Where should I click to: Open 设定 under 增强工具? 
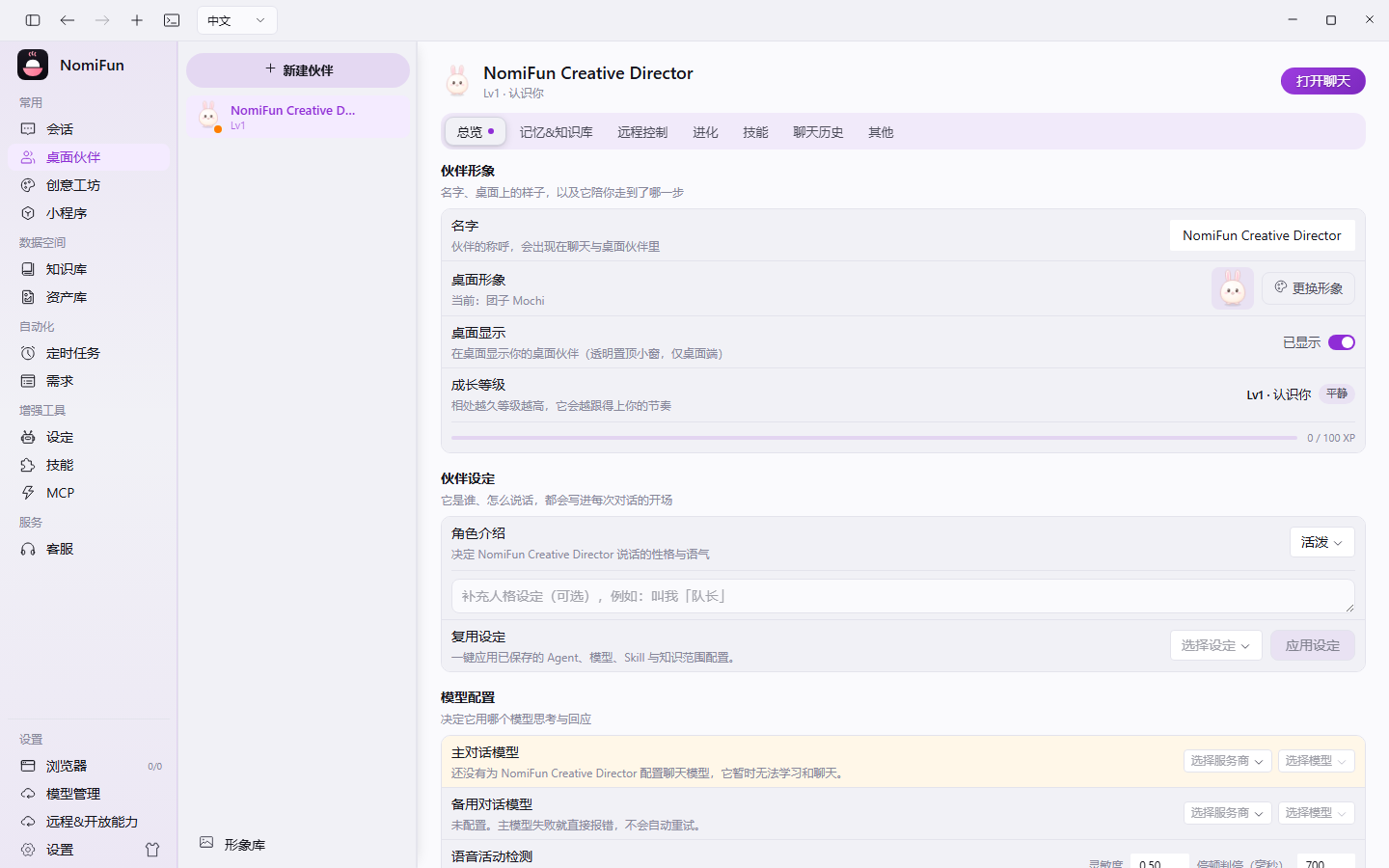point(89,437)
